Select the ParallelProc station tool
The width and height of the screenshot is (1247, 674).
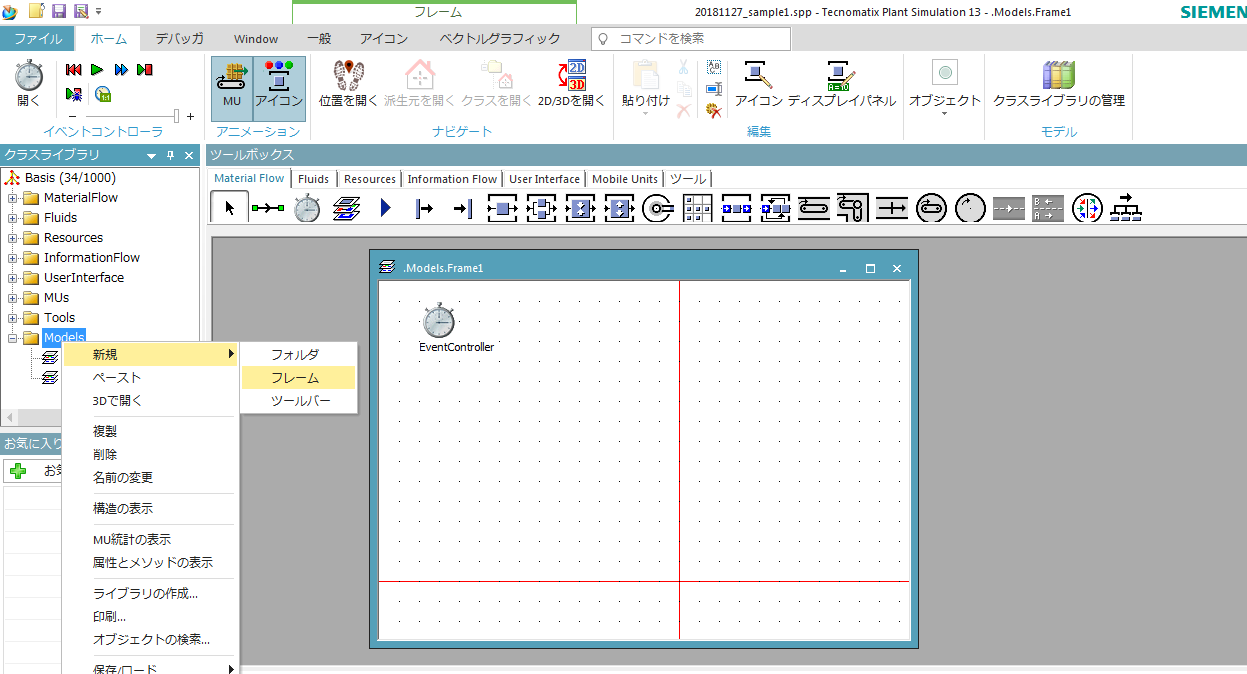(x=541, y=207)
